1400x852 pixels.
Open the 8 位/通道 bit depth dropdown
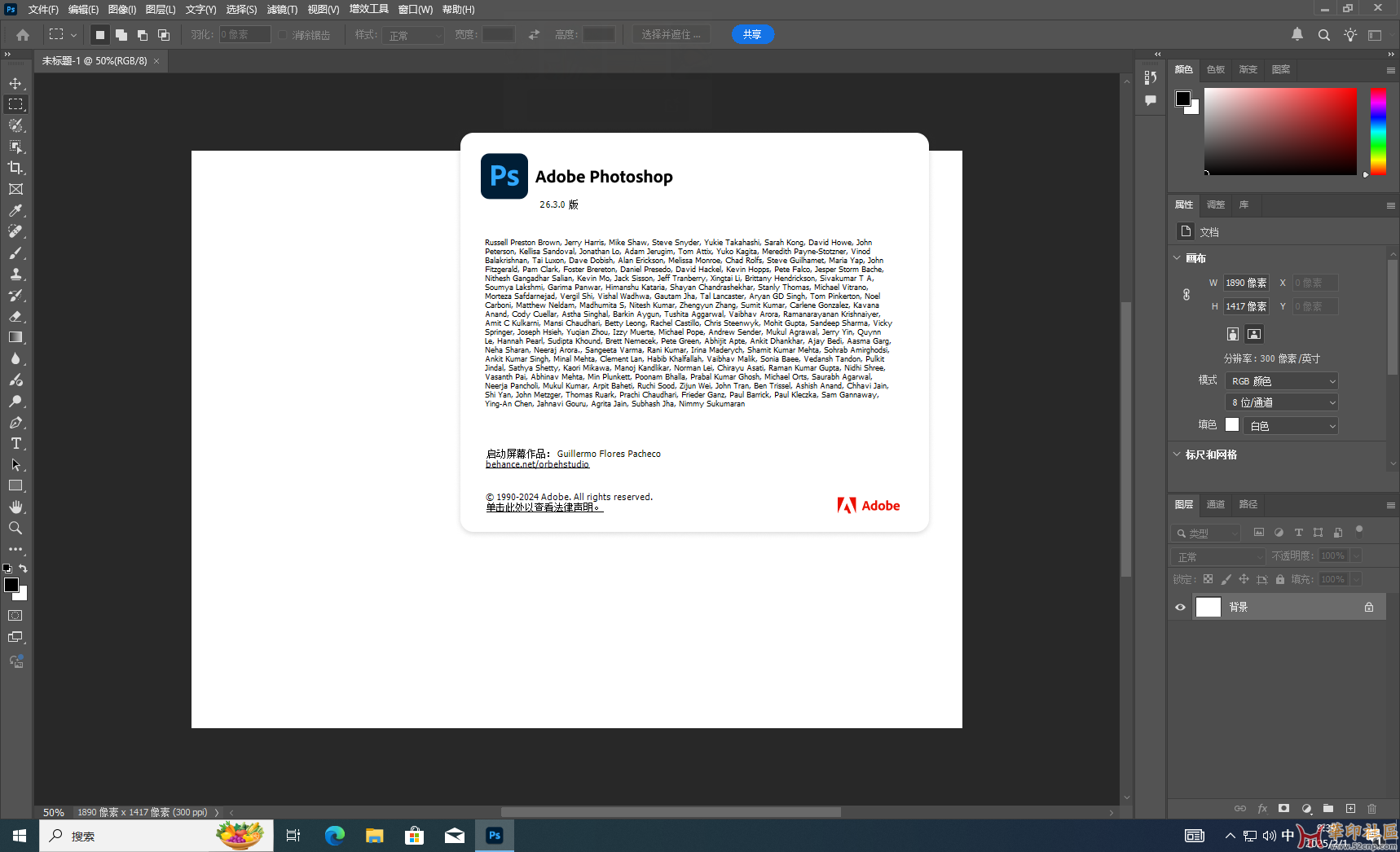1282,402
